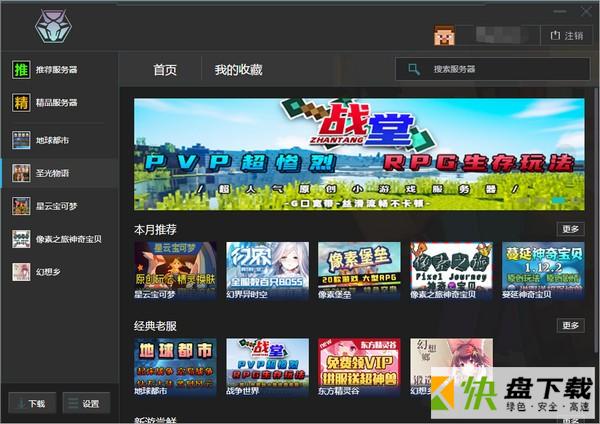The width and height of the screenshot is (600, 424).
Task: Select 星云宝可梦 text in sidebar
Action: tap(57, 206)
